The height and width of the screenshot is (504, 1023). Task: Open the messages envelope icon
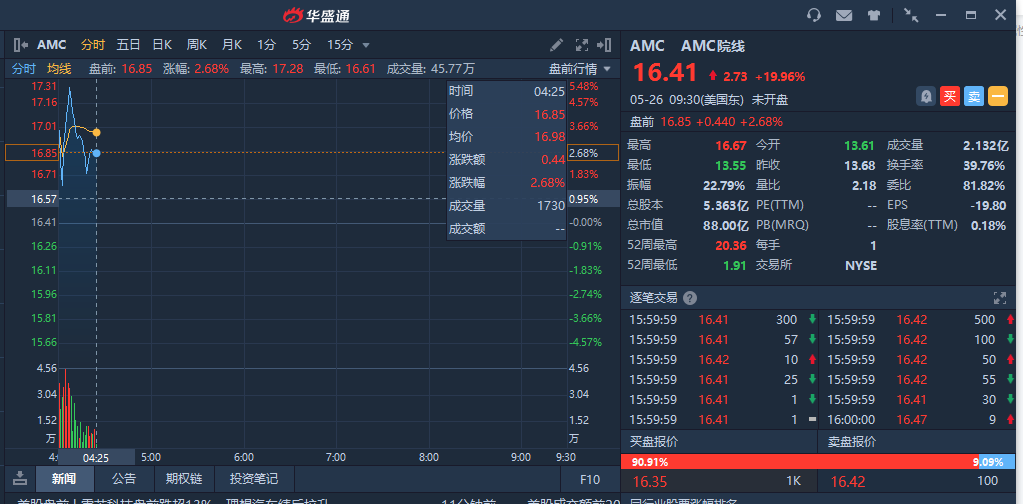(844, 15)
